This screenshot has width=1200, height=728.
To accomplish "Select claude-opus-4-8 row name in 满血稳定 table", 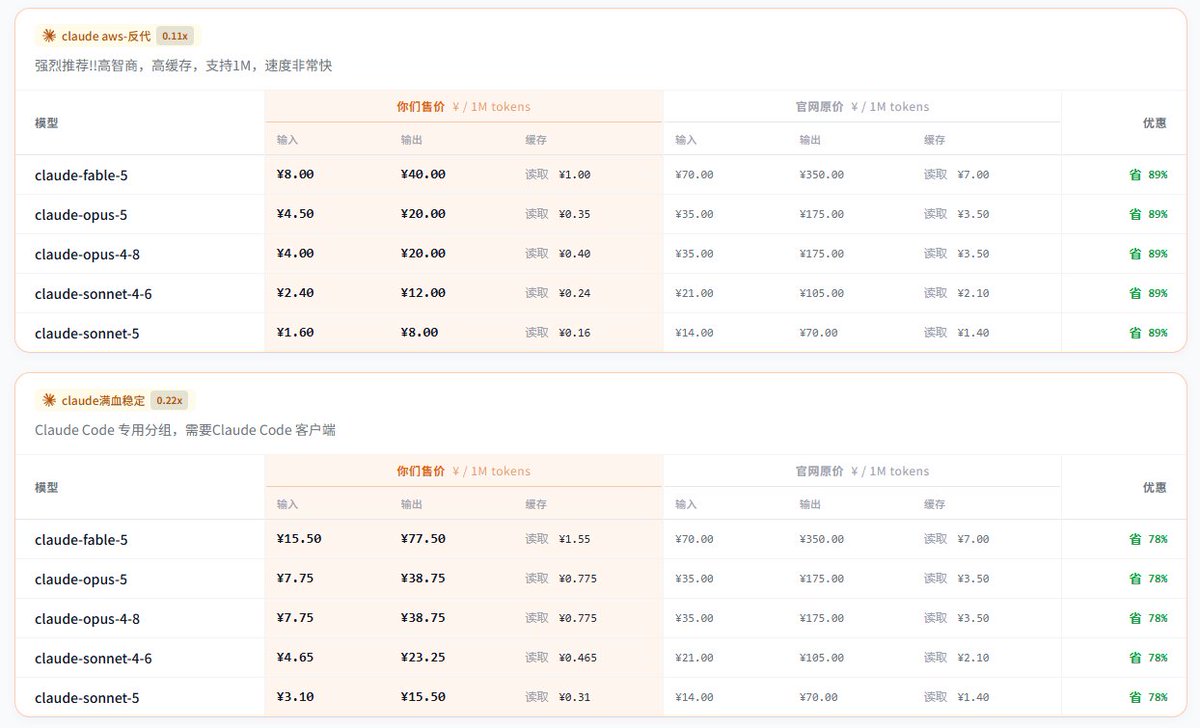I will coord(87,619).
